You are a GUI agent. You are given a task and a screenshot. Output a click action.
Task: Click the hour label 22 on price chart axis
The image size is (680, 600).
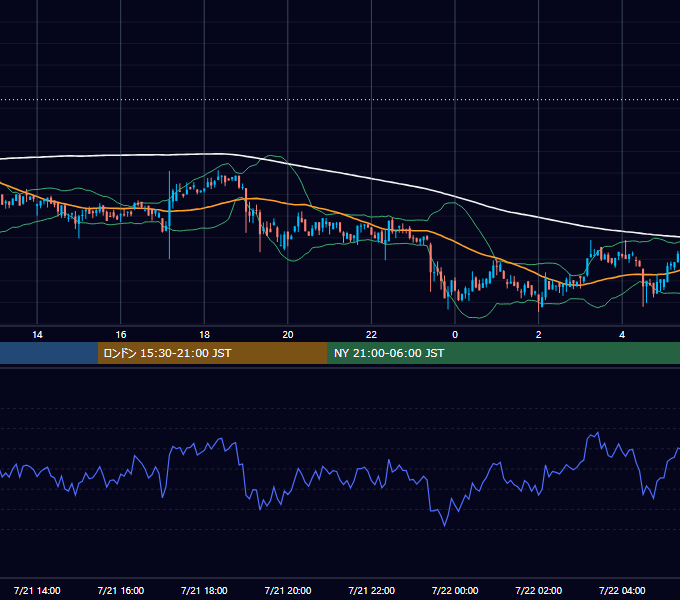pyautogui.click(x=371, y=335)
